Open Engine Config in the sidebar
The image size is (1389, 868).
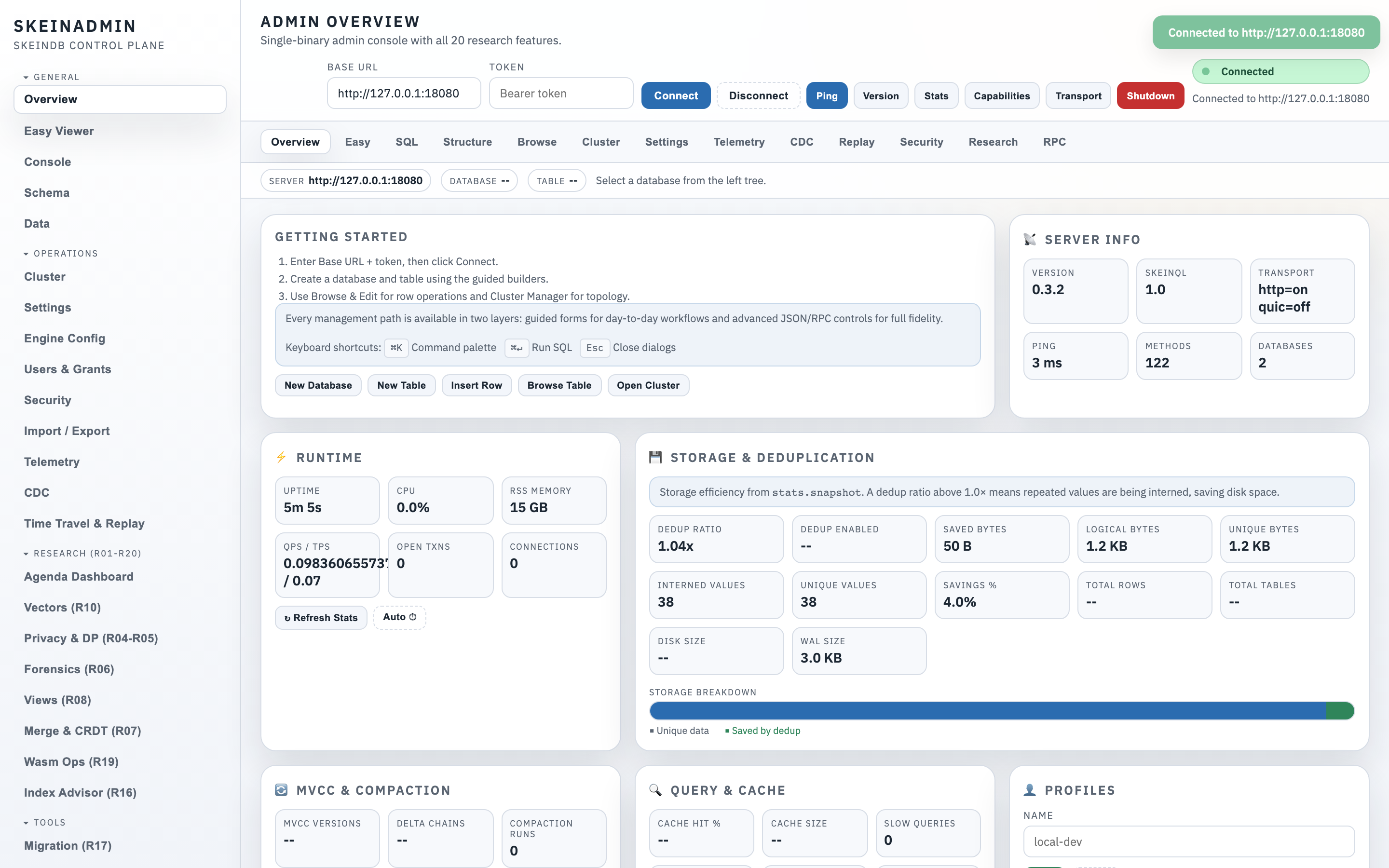[x=120, y=338]
